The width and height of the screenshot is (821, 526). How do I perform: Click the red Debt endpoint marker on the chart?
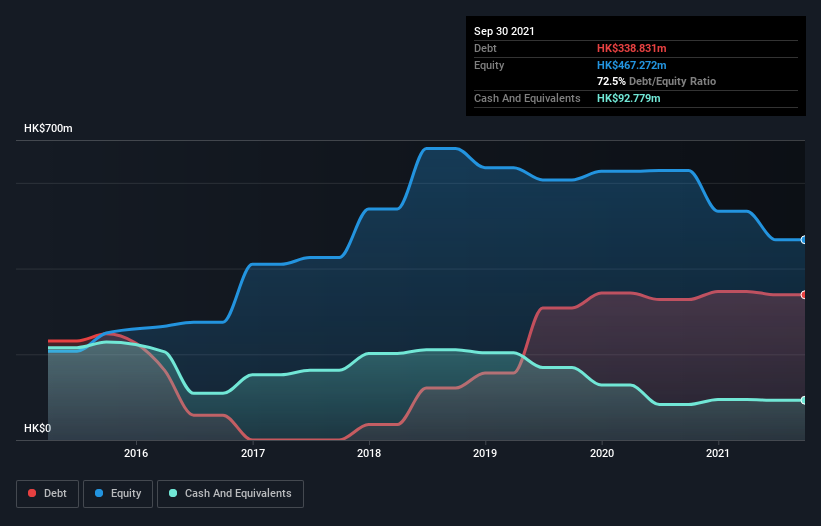click(x=804, y=295)
